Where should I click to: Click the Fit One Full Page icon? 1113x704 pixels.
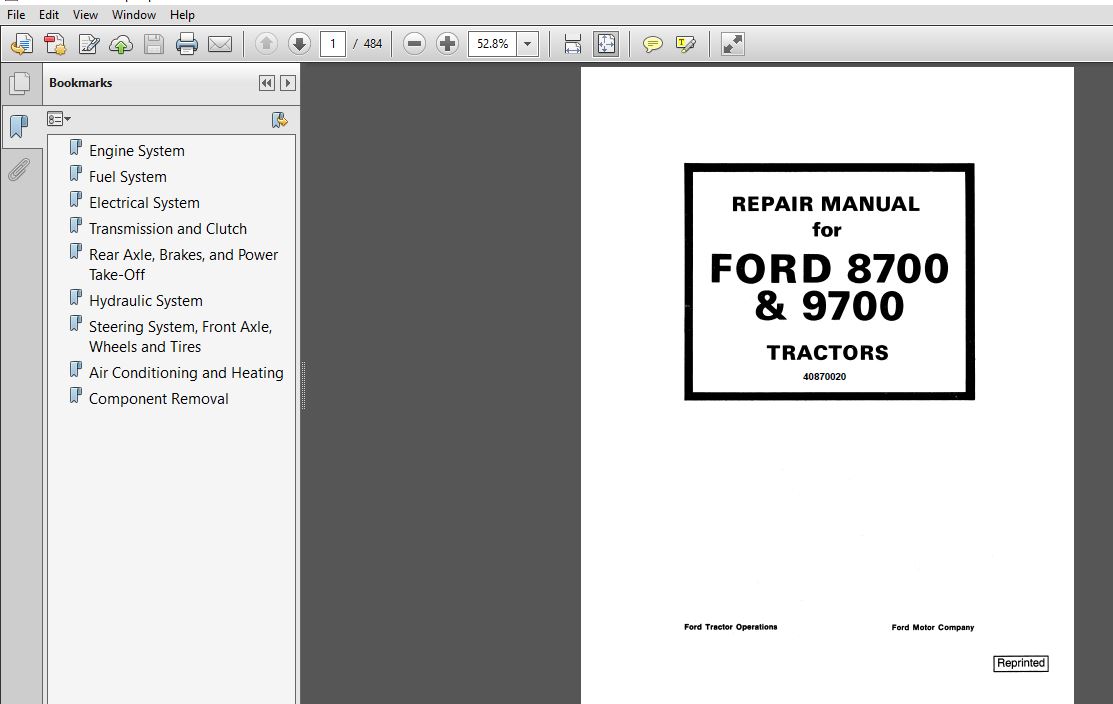tap(606, 44)
